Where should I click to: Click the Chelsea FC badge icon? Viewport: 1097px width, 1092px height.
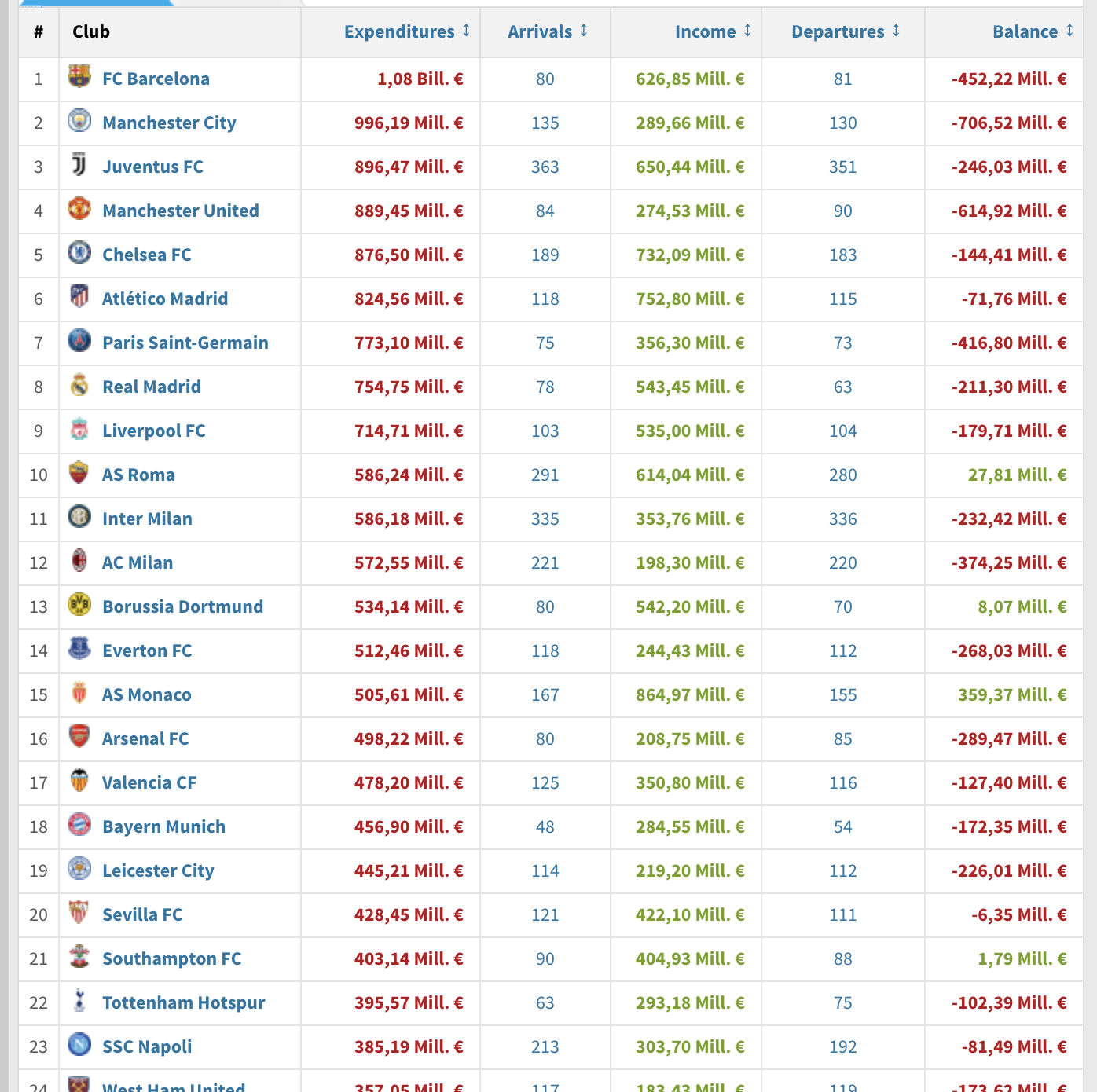(x=79, y=252)
